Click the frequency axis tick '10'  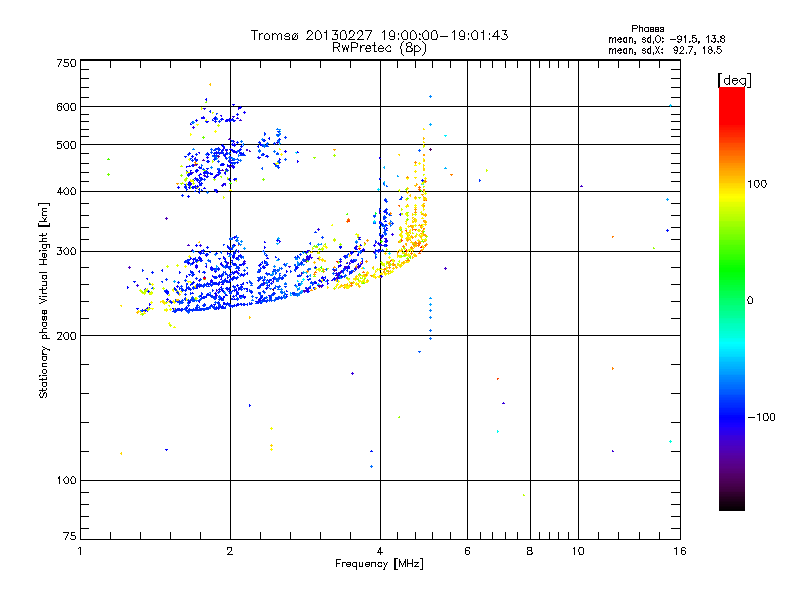coord(578,552)
